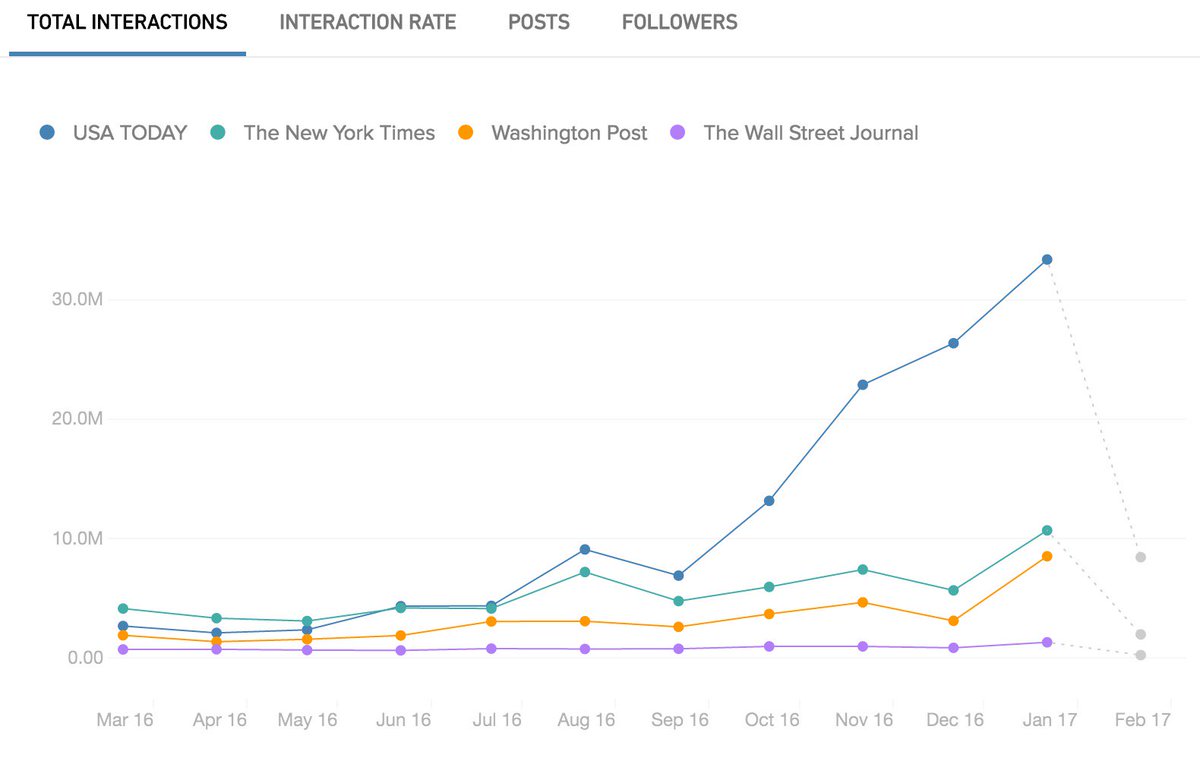Select USA TODAY's Sep 16 data point
The width and height of the screenshot is (1200, 758).
coord(678,576)
